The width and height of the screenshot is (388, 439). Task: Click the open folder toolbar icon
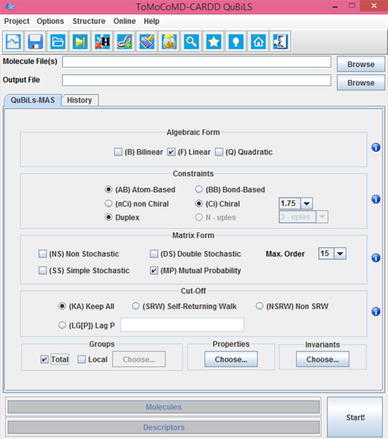[x=58, y=42]
